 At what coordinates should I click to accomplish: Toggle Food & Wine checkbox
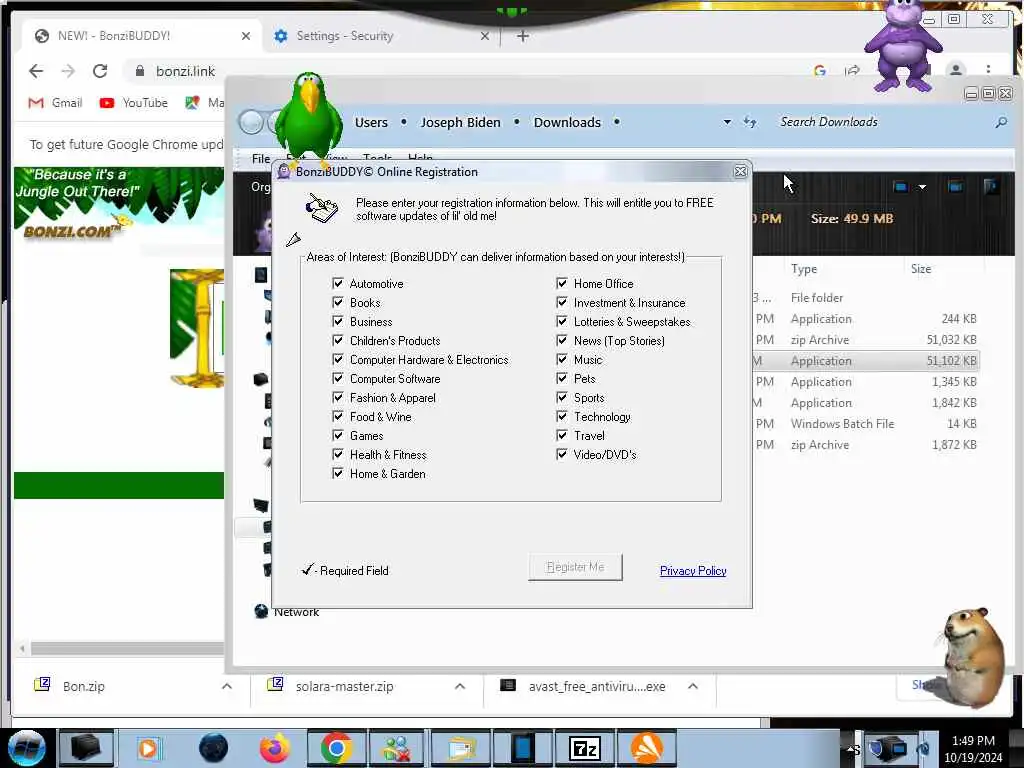(338, 416)
